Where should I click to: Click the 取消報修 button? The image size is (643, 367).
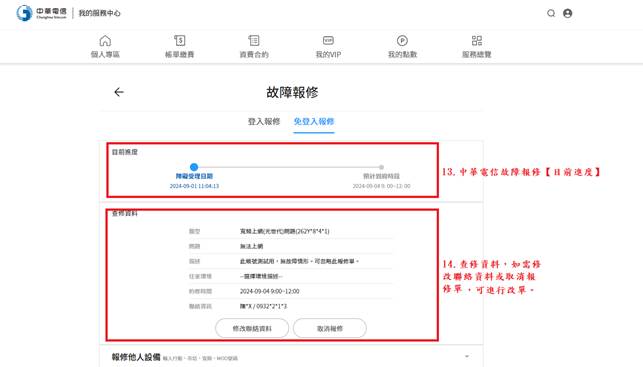point(330,328)
